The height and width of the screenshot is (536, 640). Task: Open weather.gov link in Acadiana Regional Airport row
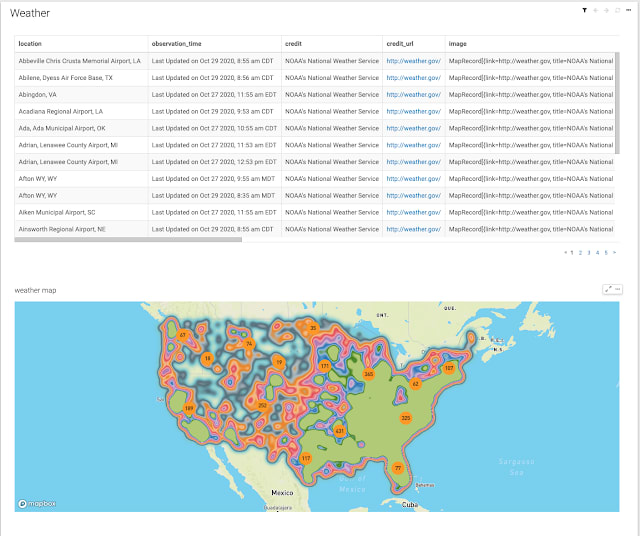(x=413, y=111)
